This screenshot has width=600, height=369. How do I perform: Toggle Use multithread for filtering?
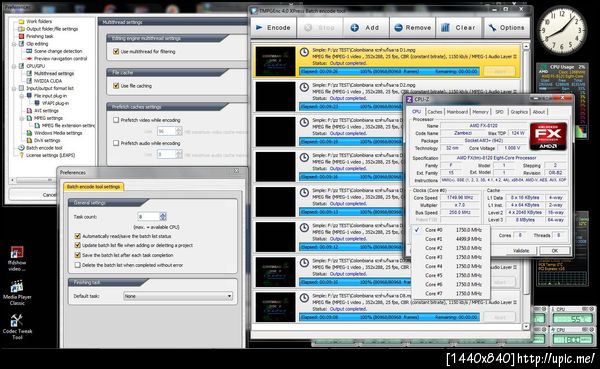116,51
